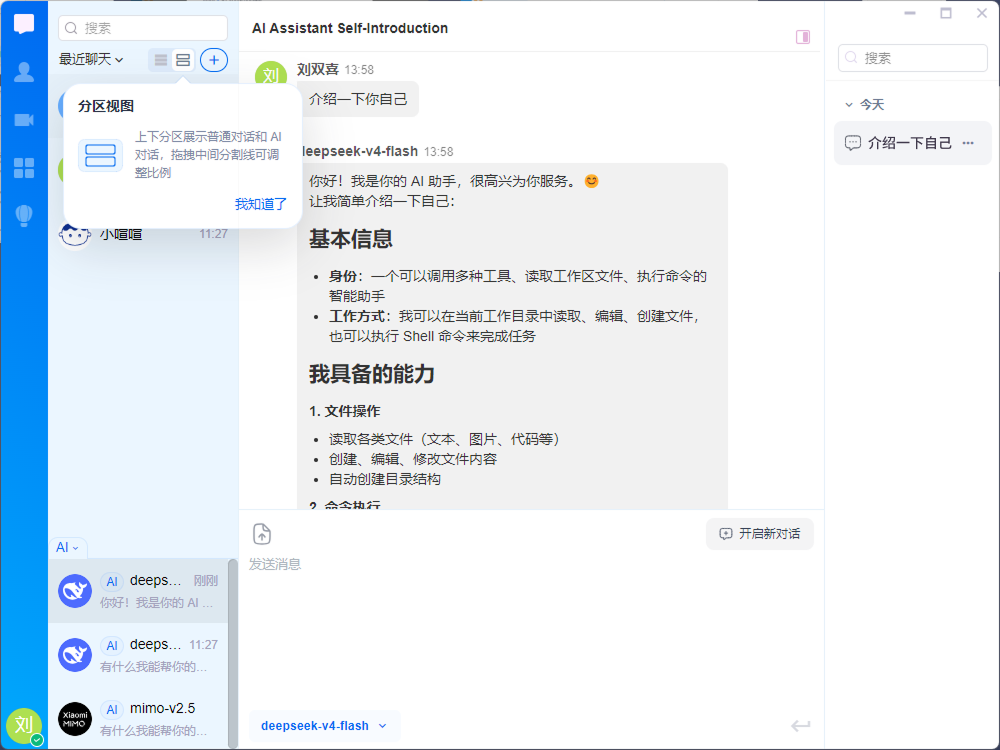Switch to the split partition view toggle
1000x750 pixels.
183,60
